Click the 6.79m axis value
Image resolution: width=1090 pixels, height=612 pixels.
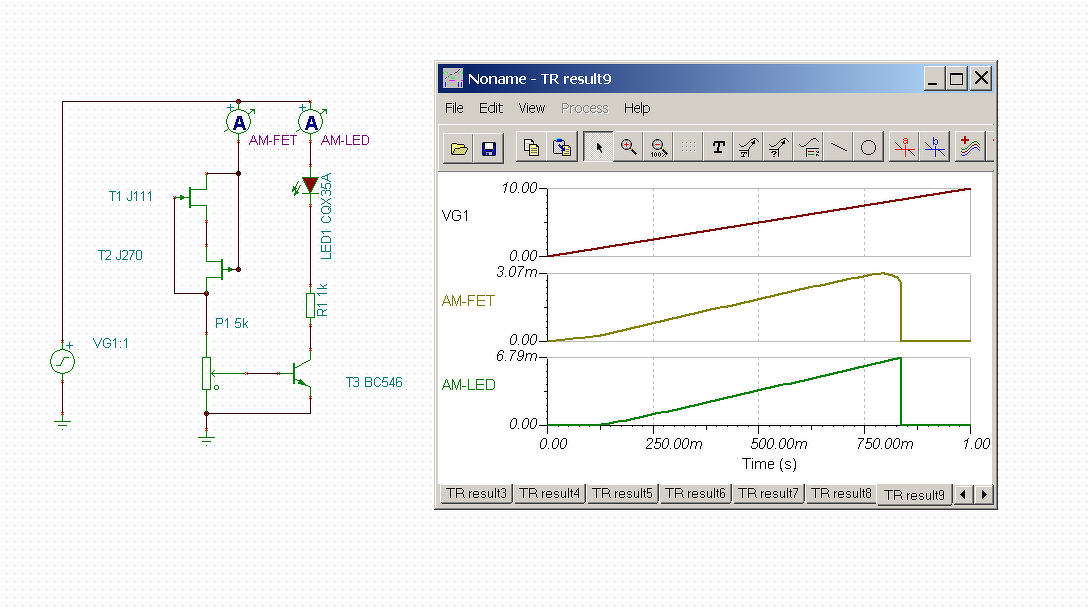516,356
